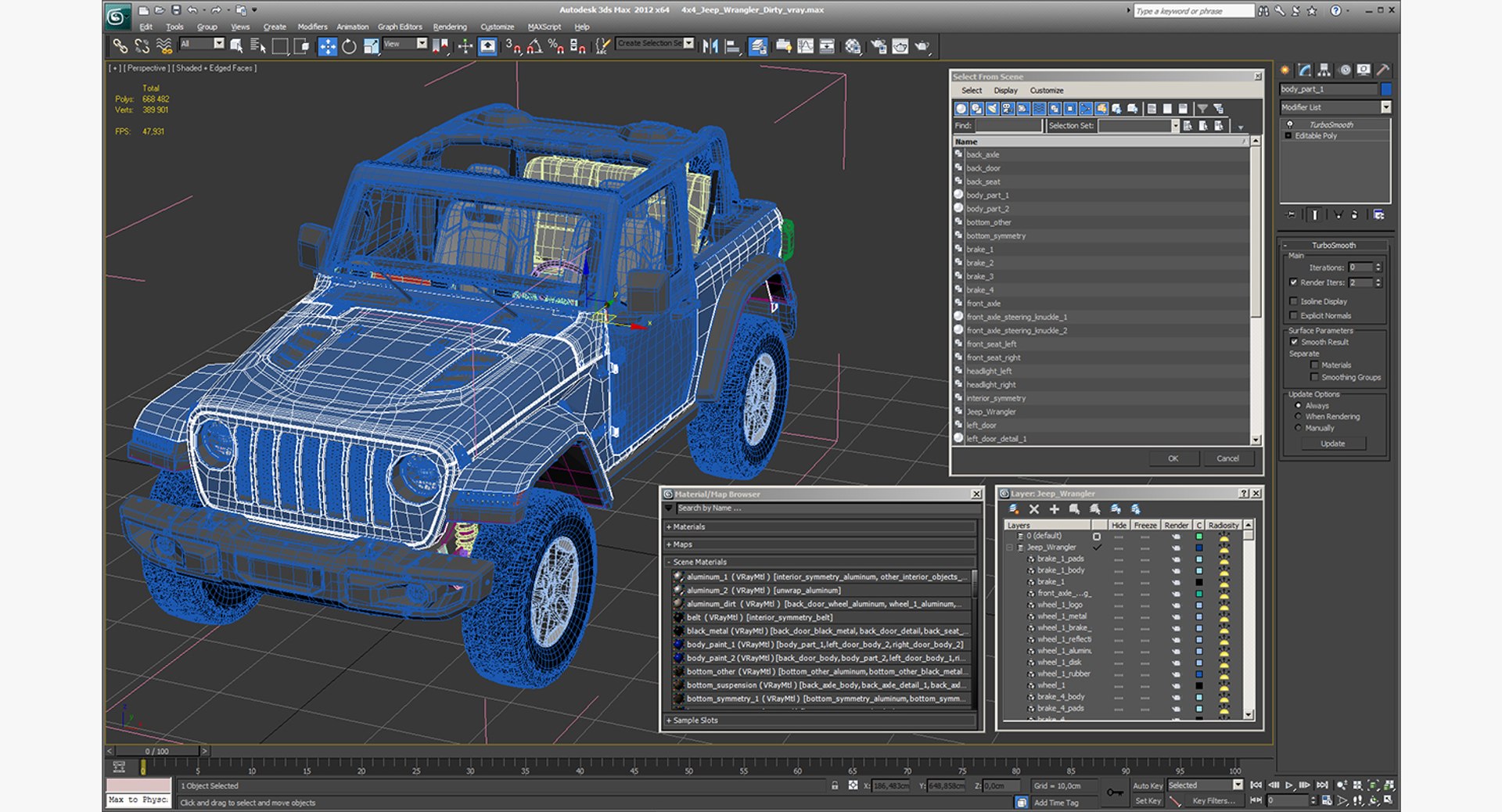Image resolution: width=1502 pixels, height=812 pixels.
Task: Open Selection Set dropdown in Select From Scene
Action: tap(1174, 126)
